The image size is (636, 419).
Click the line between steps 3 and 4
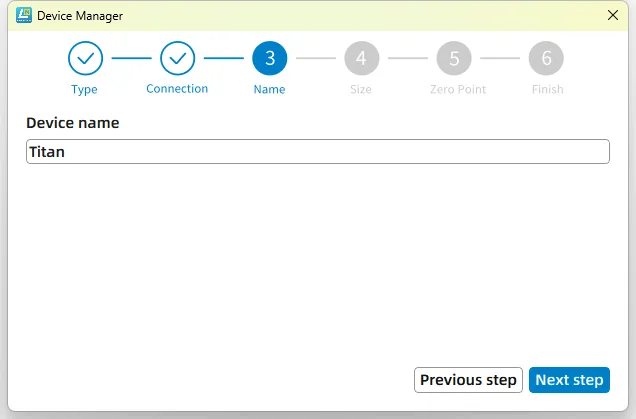coord(316,58)
